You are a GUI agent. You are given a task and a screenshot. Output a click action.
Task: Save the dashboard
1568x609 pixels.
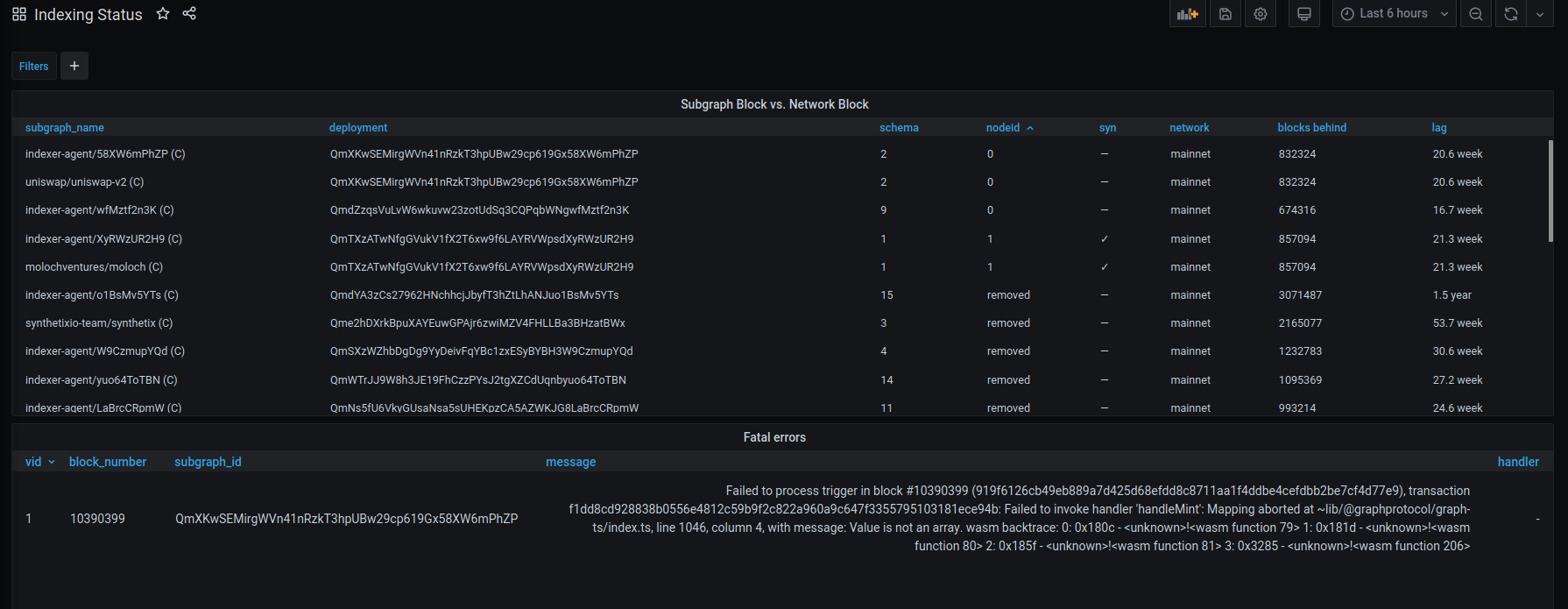tap(1225, 14)
